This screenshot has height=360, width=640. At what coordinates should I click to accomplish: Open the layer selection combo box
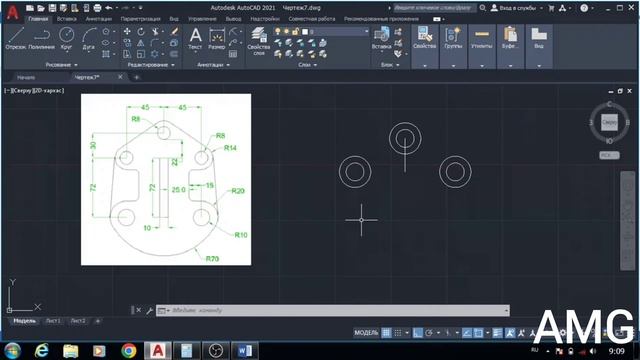(321, 31)
